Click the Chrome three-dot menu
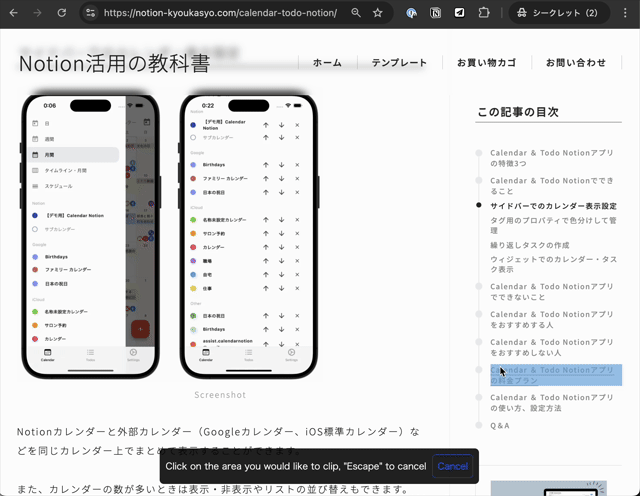The height and width of the screenshot is (496, 640). pos(625,13)
